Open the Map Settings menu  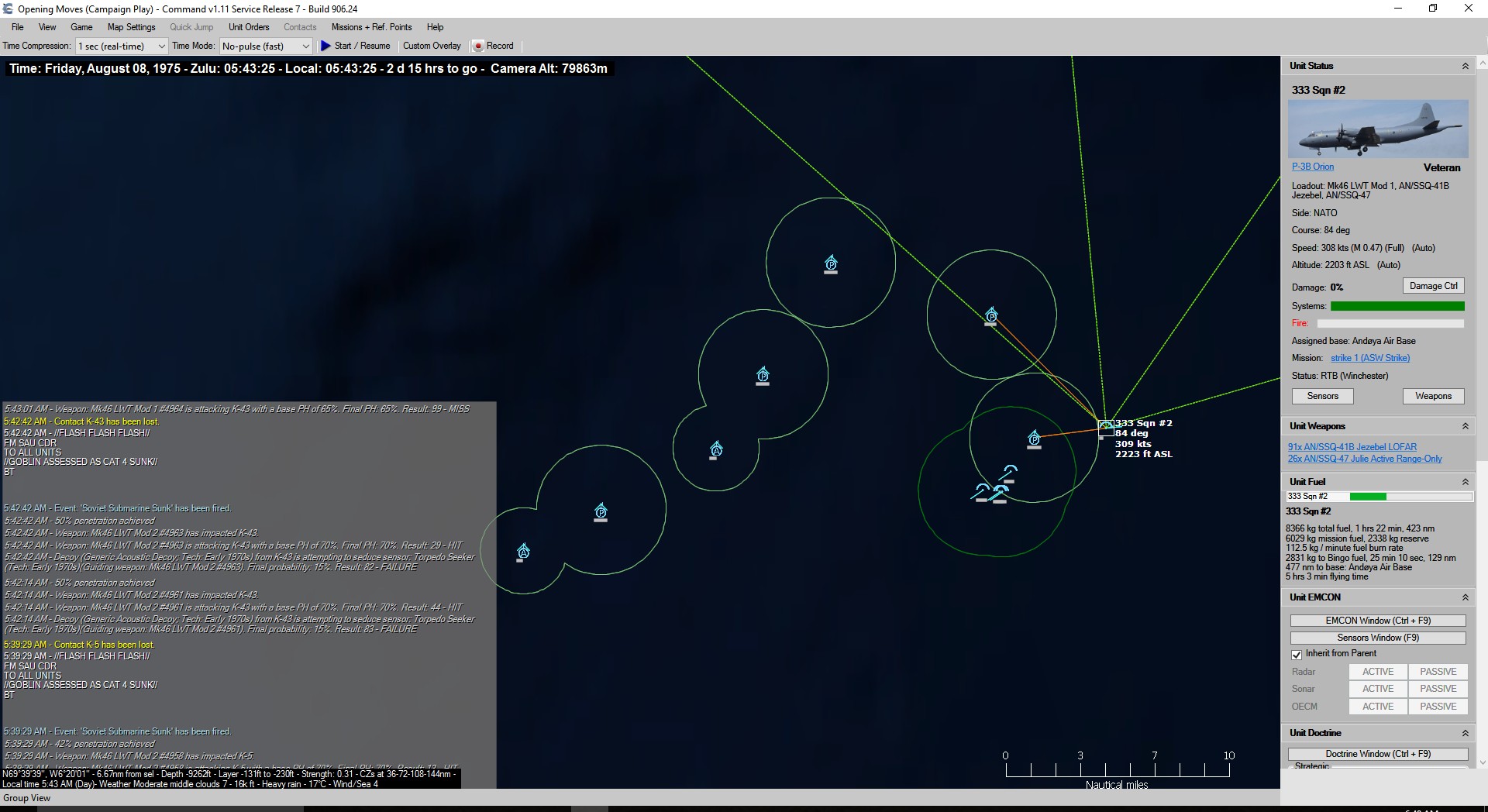(x=131, y=27)
